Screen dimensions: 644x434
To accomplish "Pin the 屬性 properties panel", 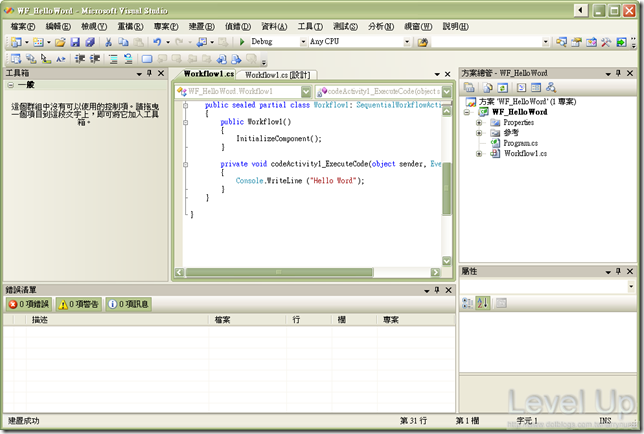I will pyautogui.click(x=619, y=271).
